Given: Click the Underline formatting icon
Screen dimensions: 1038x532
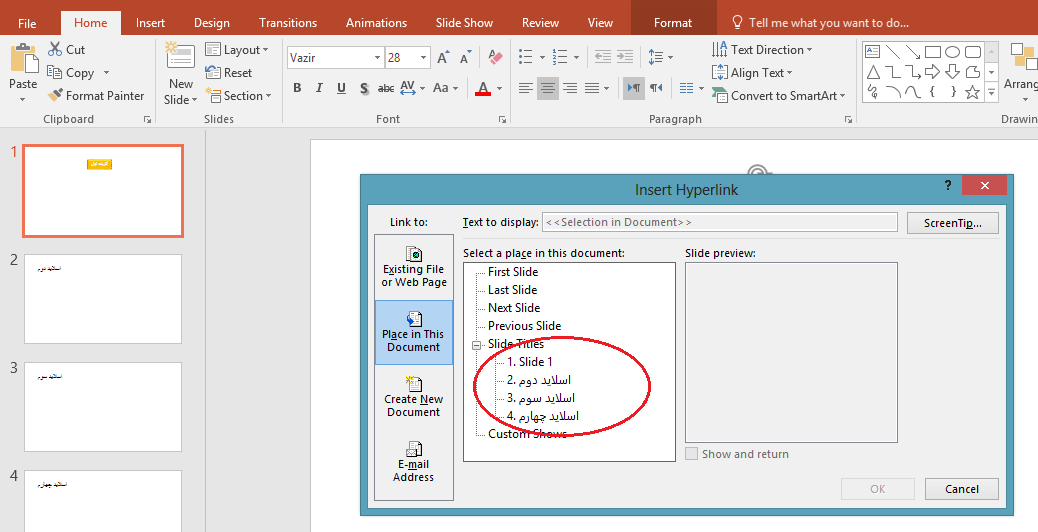Looking at the screenshot, I should coord(341,89).
